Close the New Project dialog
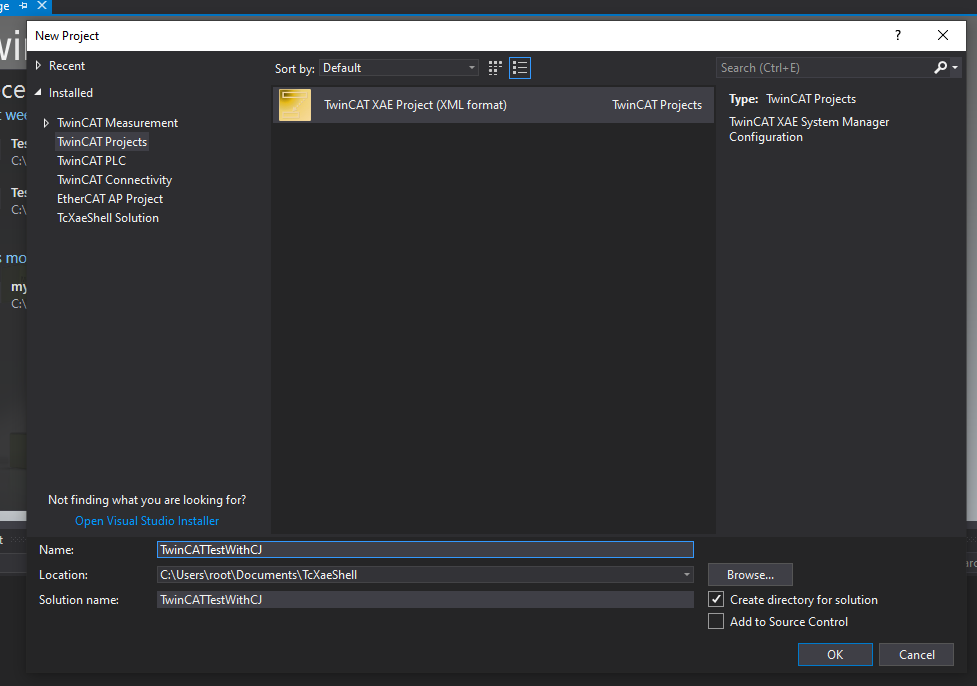Viewport: 977px width, 686px height. pos(943,36)
